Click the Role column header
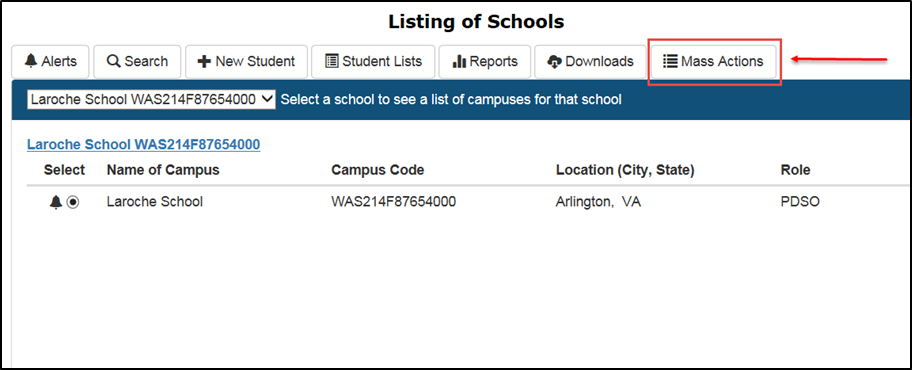This screenshot has height=370, width=912. coord(795,170)
